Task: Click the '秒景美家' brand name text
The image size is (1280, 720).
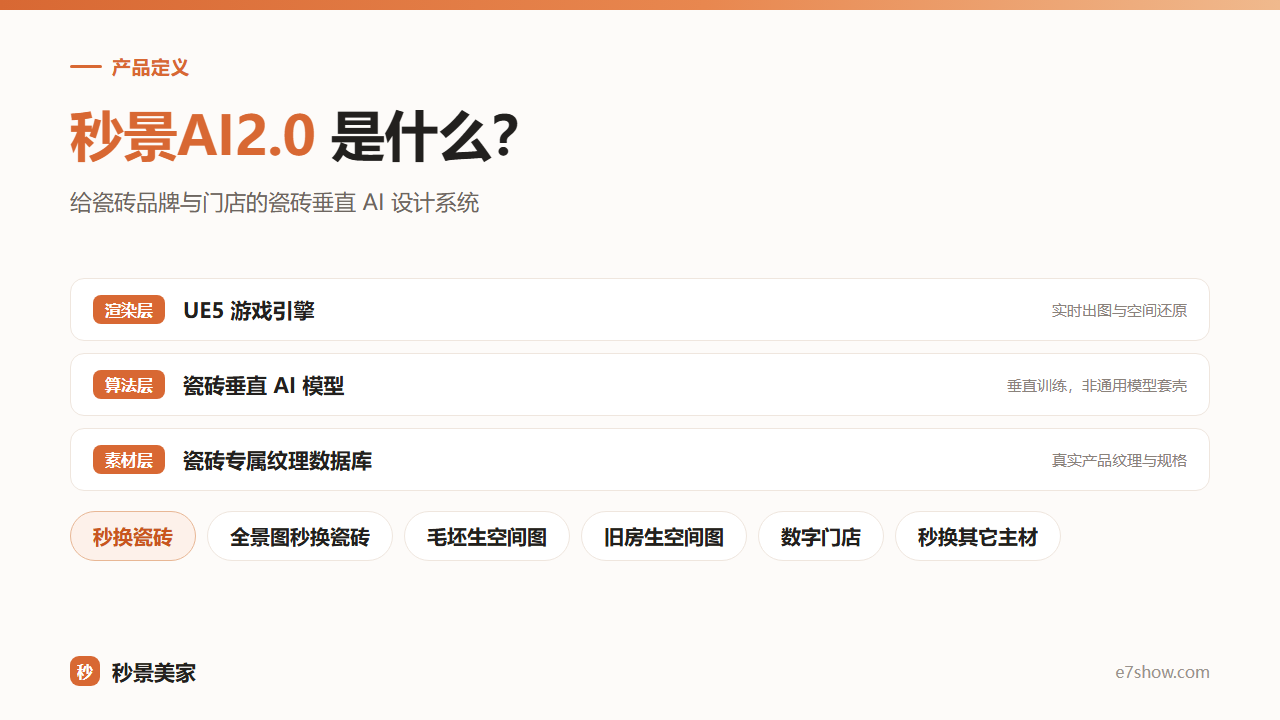Action: click(x=154, y=672)
